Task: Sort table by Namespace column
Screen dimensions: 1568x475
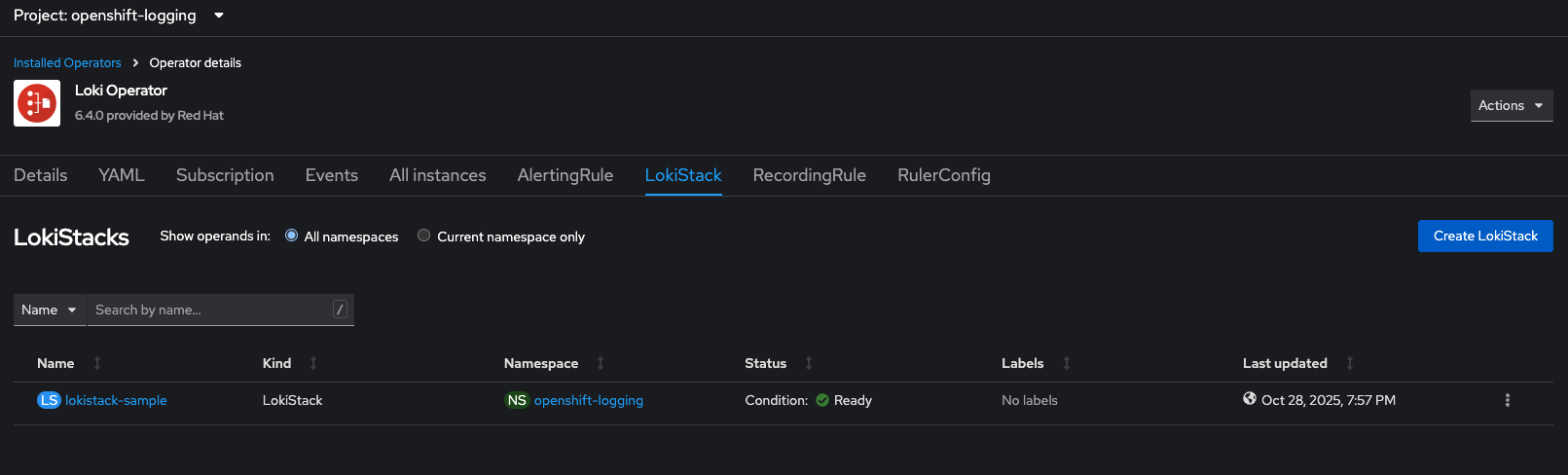Action: (541, 363)
